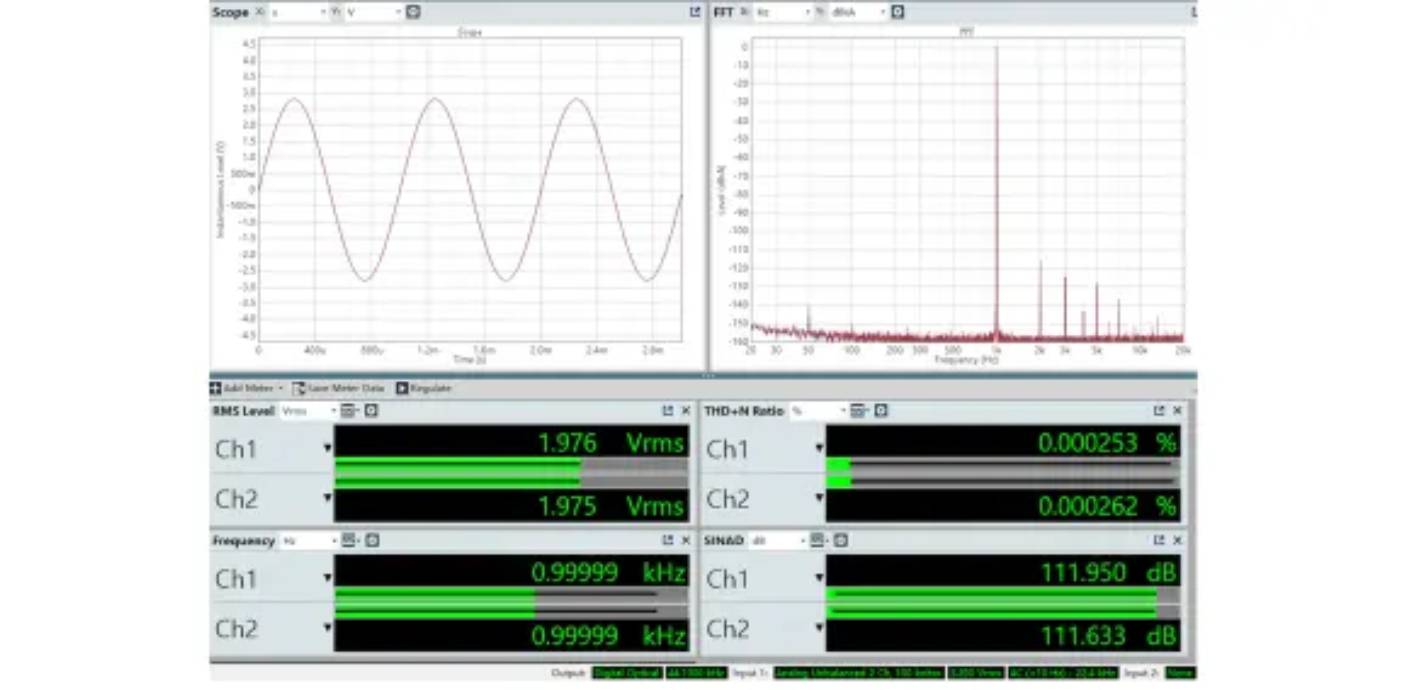Expand the Ch2 arrow in RMS Level
The width and height of the screenshot is (1410, 690).
(327, 498)
